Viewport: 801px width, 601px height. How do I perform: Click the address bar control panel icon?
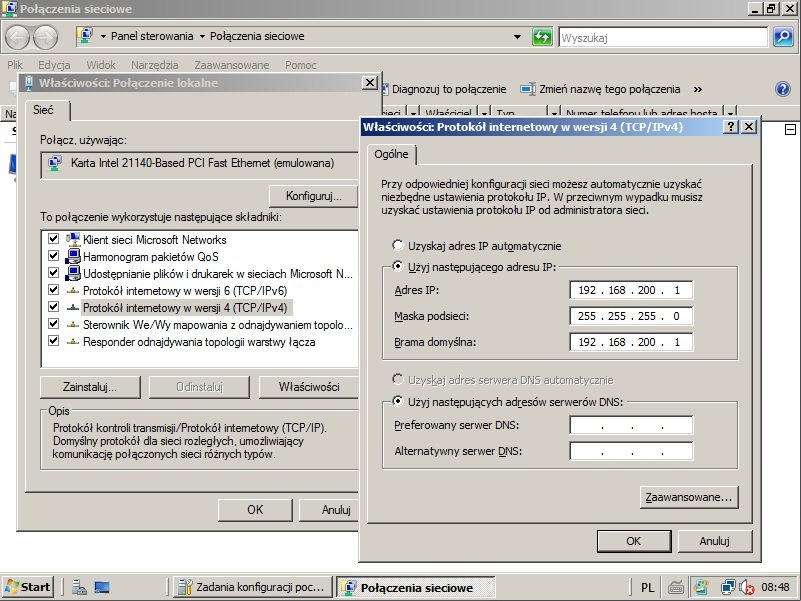[85, 36]
